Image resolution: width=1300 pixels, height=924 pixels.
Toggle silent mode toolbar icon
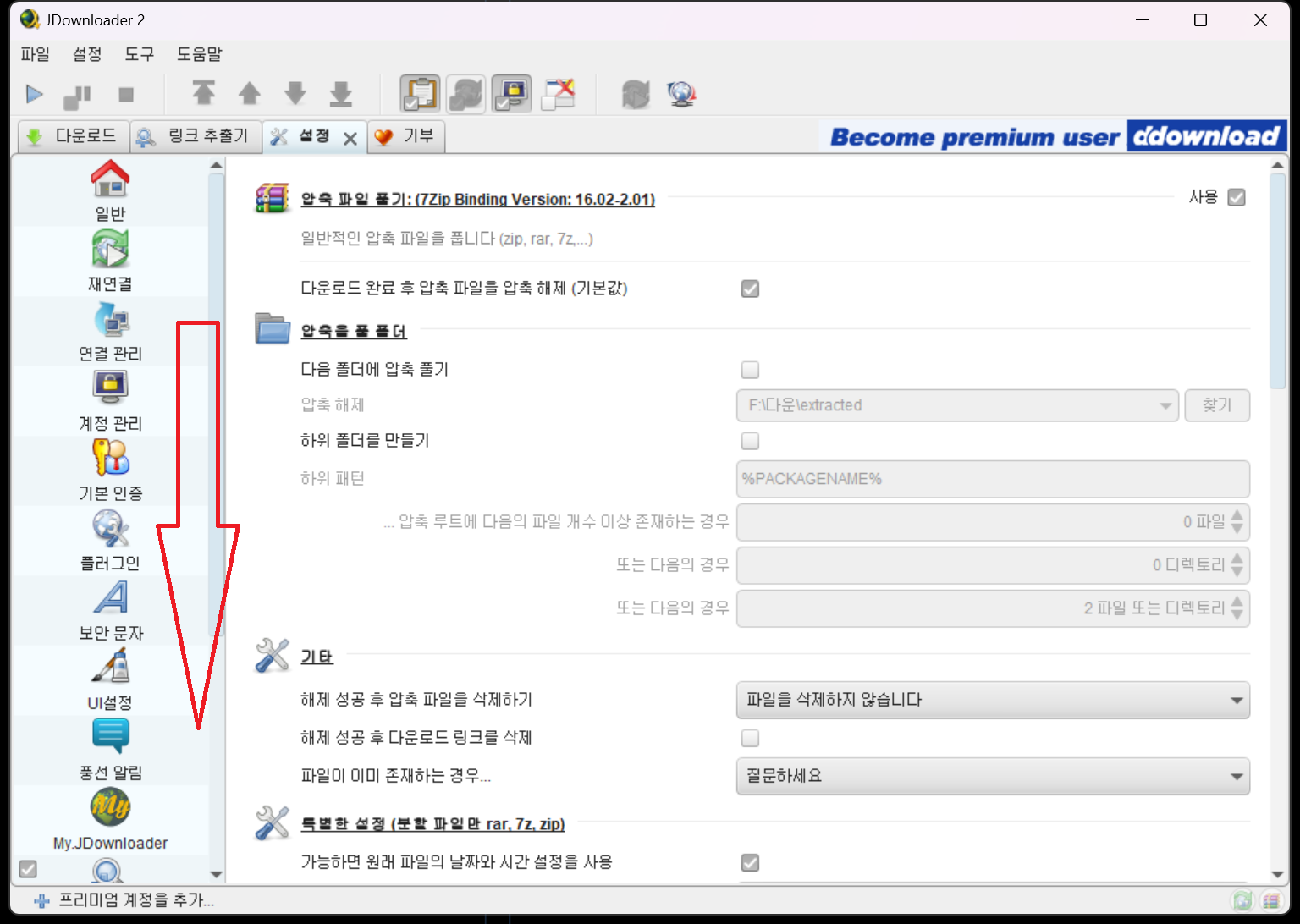click(x=559, y=94)
